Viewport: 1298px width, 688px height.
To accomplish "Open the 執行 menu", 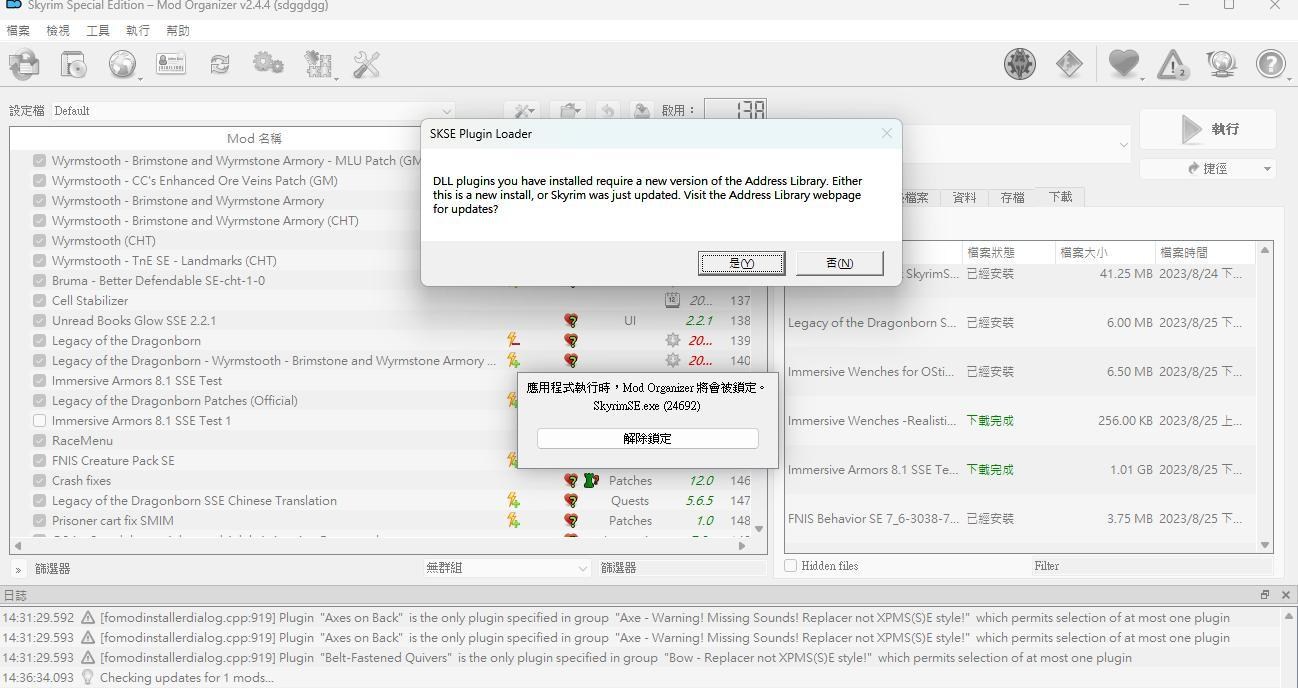I will pyautogui.click(x=138, y=31).
